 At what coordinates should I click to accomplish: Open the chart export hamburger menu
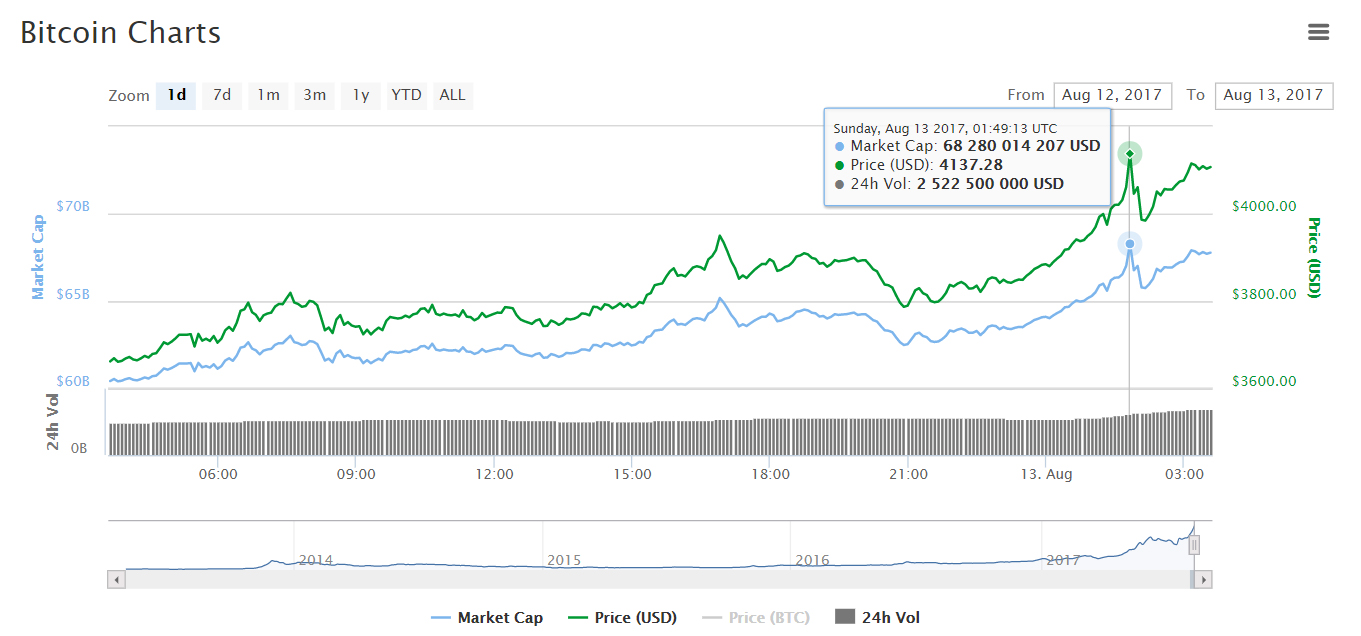pyautogui.click(x=1318, y=32)
